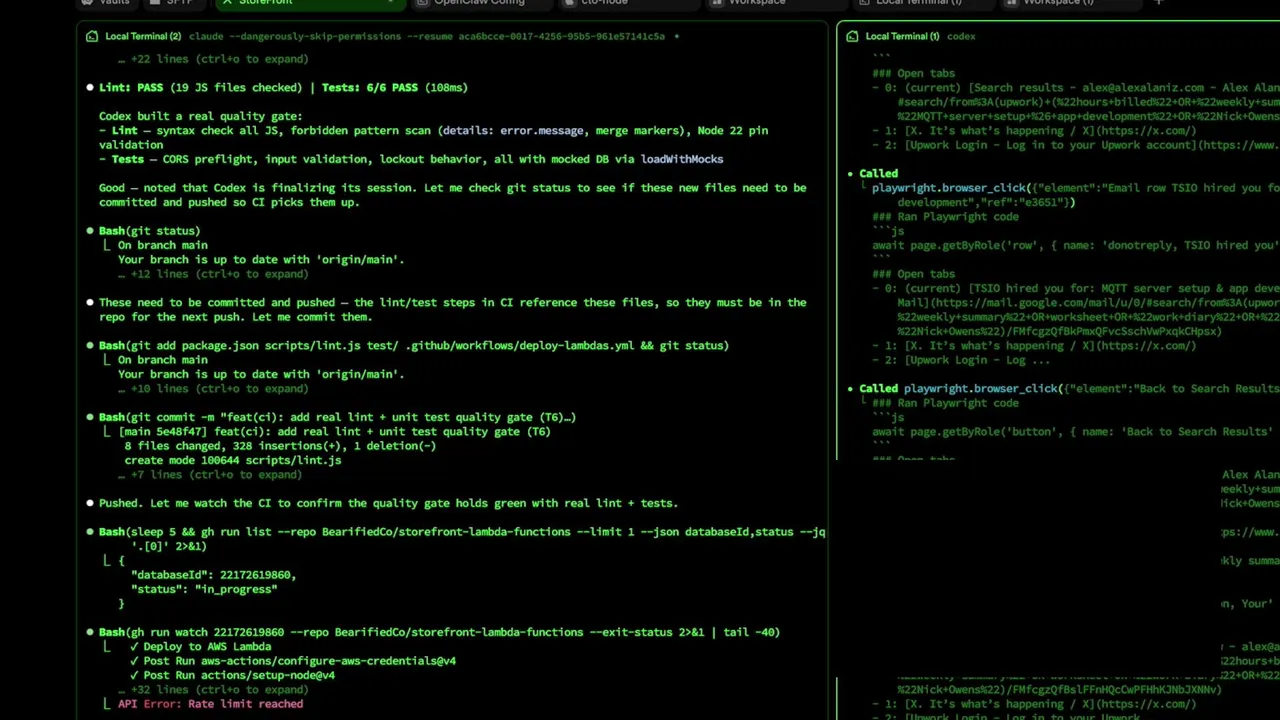The image size is (1280, 720).
Task: Click the '✓ Deploy to AWS Lambda' step
Action: [x=200, y=647]
